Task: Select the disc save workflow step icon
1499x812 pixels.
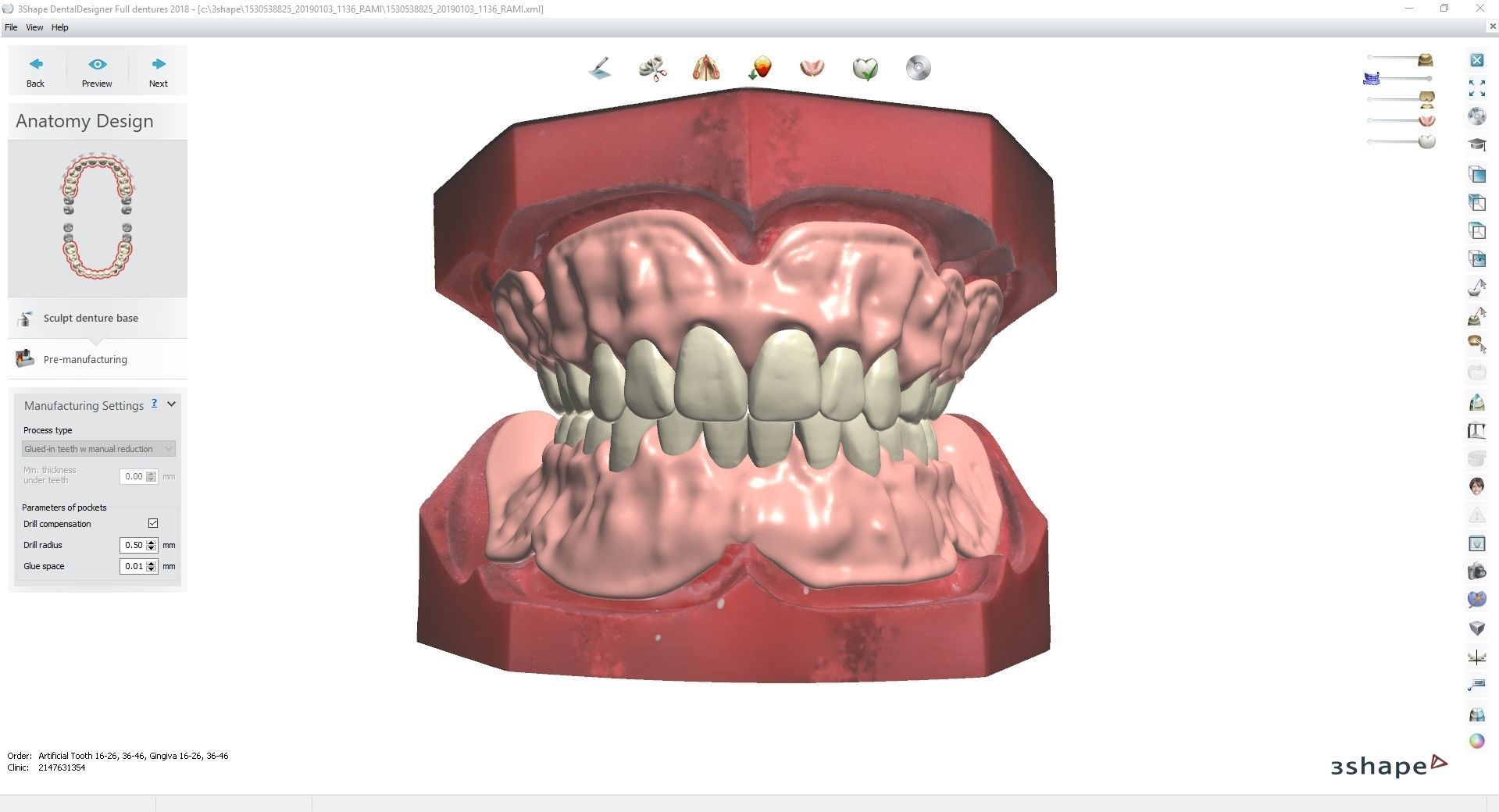Action: (x=919, y=69)
